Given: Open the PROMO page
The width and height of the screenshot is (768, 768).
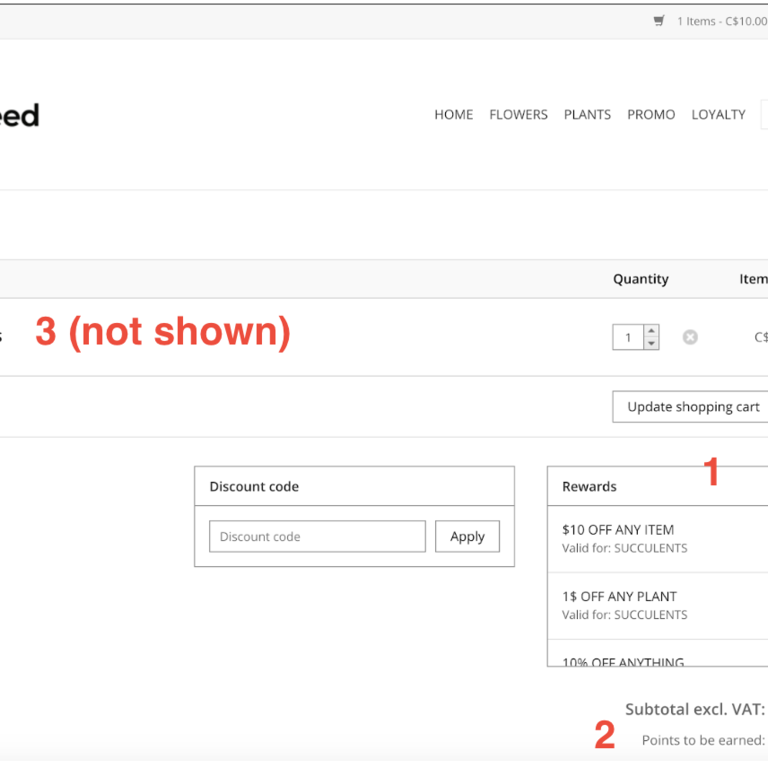Looking at the screenshot, I should point(651,115).
